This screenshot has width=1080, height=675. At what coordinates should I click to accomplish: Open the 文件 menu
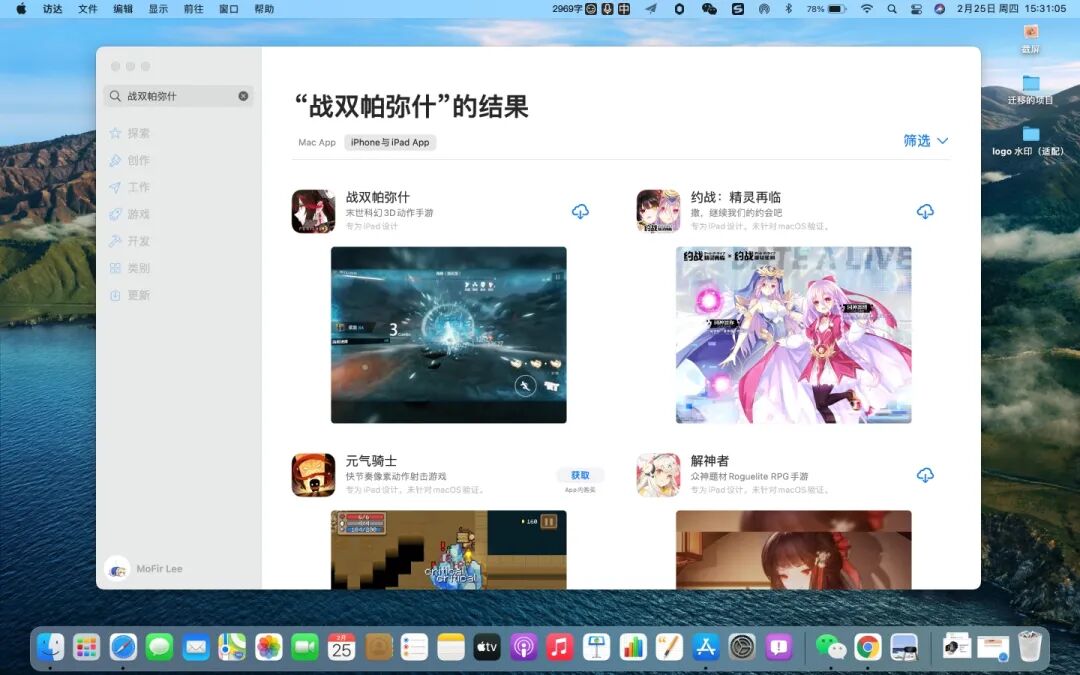[87, 9]
